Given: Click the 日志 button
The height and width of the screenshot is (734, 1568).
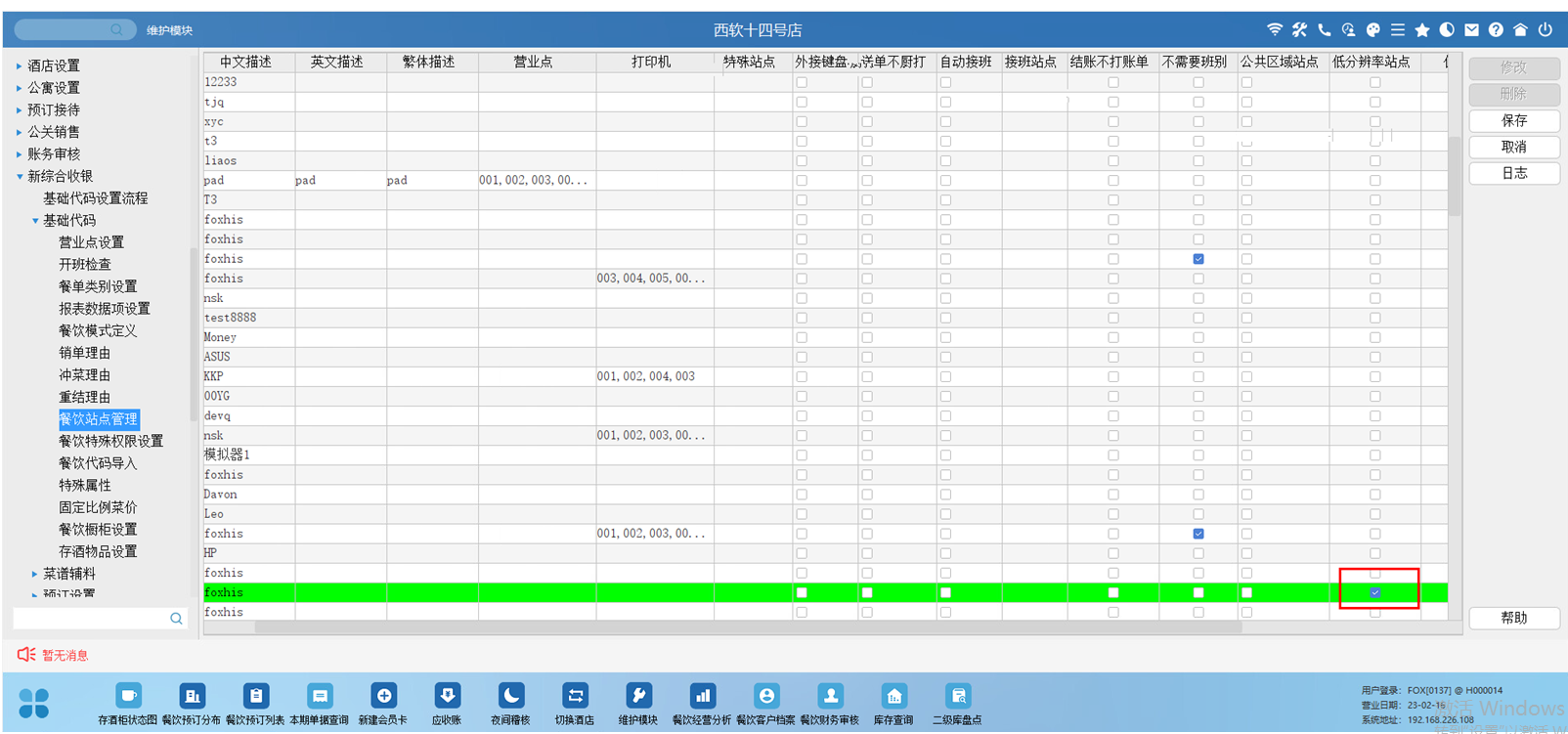Looking at the screenshot, I should (x=1513, y=173).
